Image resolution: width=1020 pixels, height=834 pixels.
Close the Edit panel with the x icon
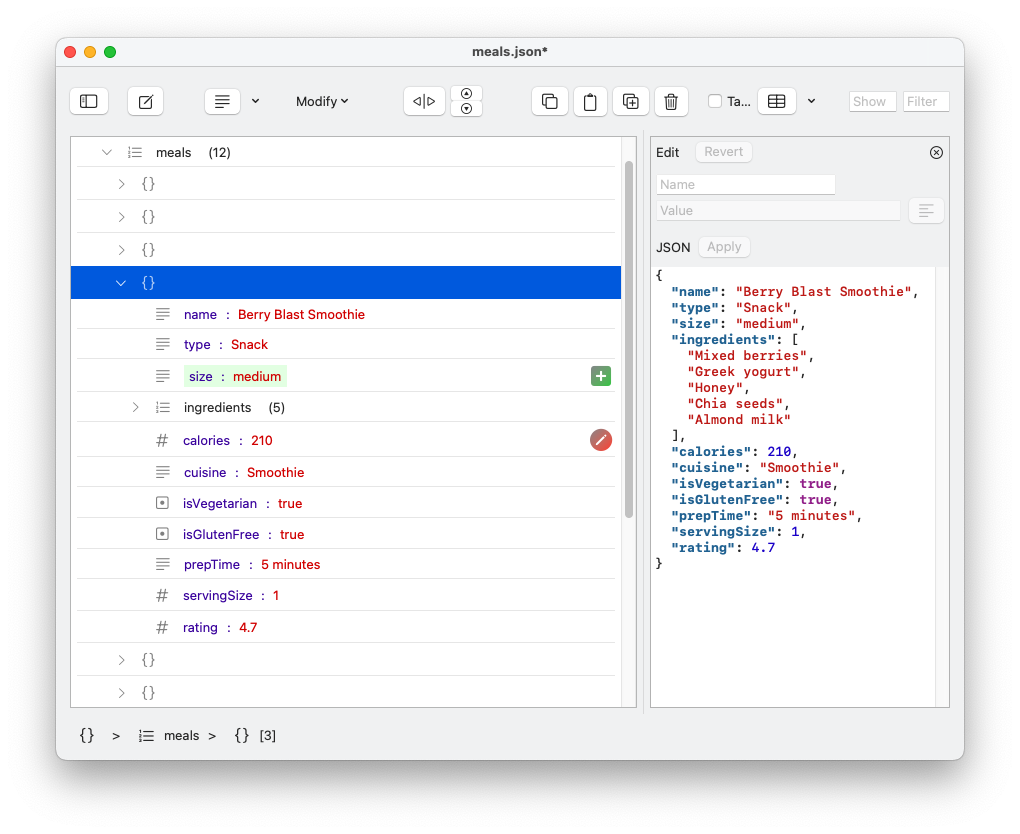(936, 152)
